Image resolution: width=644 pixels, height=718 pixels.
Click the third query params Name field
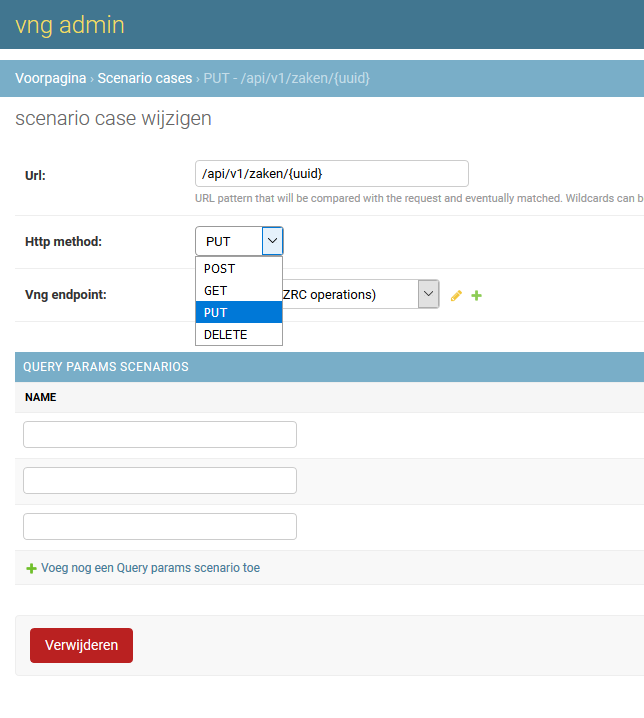point(160,527)
